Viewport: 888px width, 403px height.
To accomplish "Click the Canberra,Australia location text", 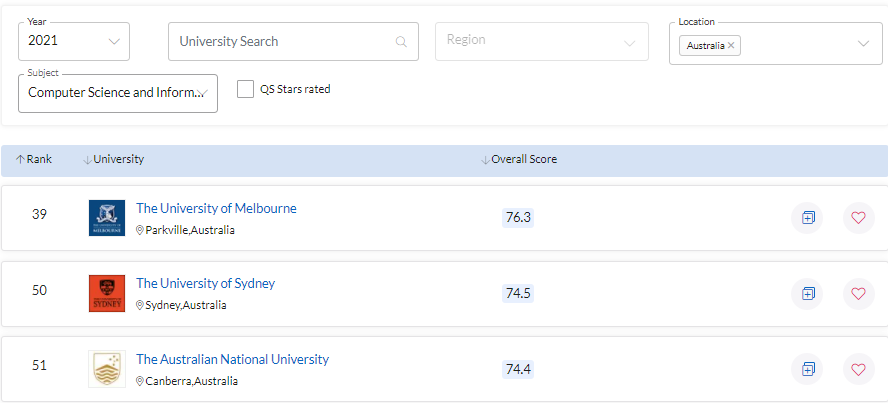I will click(x=191, y=381).
